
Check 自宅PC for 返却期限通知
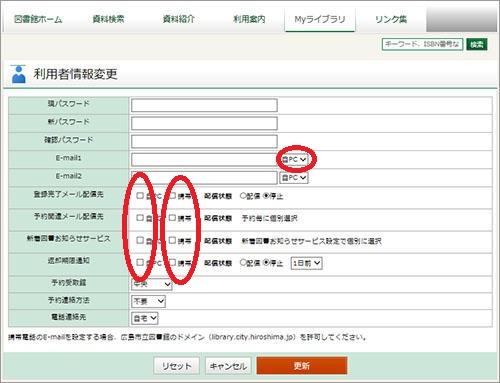pos(140,263)
